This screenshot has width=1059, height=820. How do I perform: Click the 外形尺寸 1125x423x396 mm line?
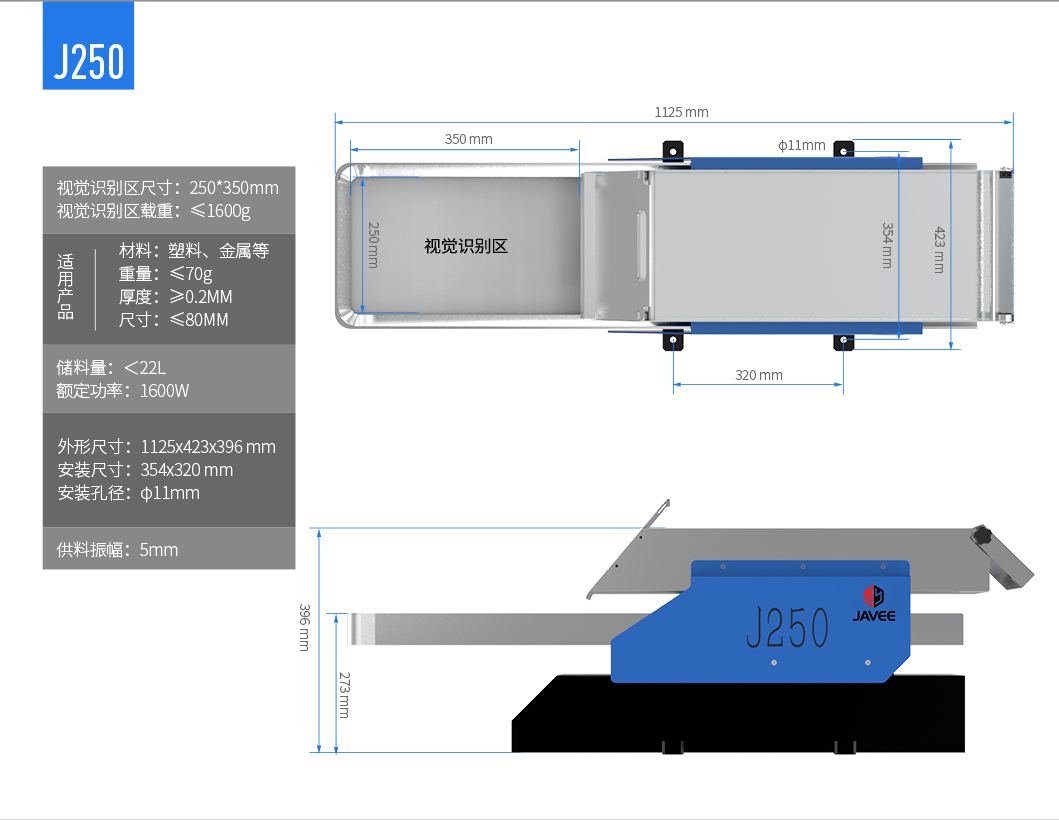tap(166, 447)
